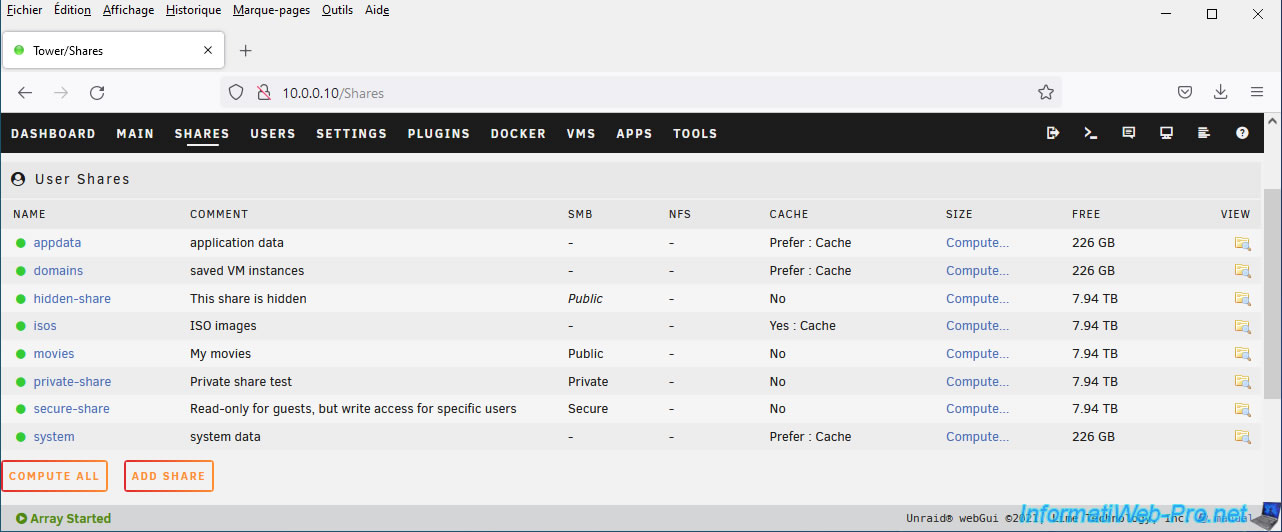Browse the appdata share via view icon
This screenshot has height=532, width=1282.
coord(1242,243)
